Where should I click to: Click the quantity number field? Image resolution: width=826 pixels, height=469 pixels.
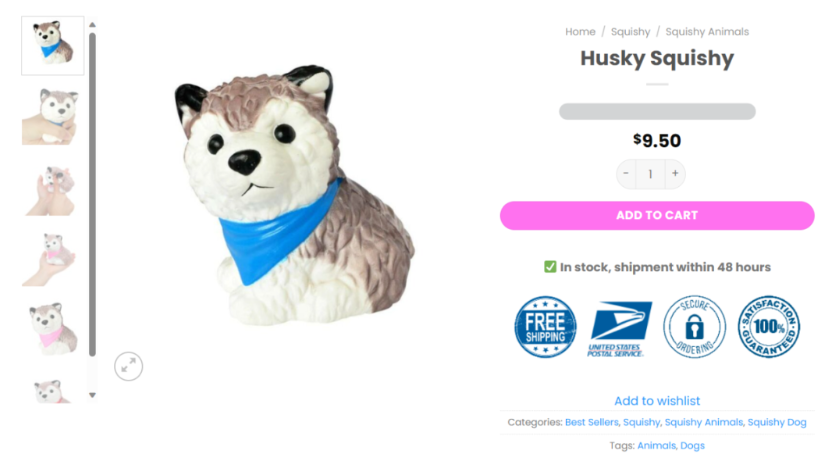651,174
